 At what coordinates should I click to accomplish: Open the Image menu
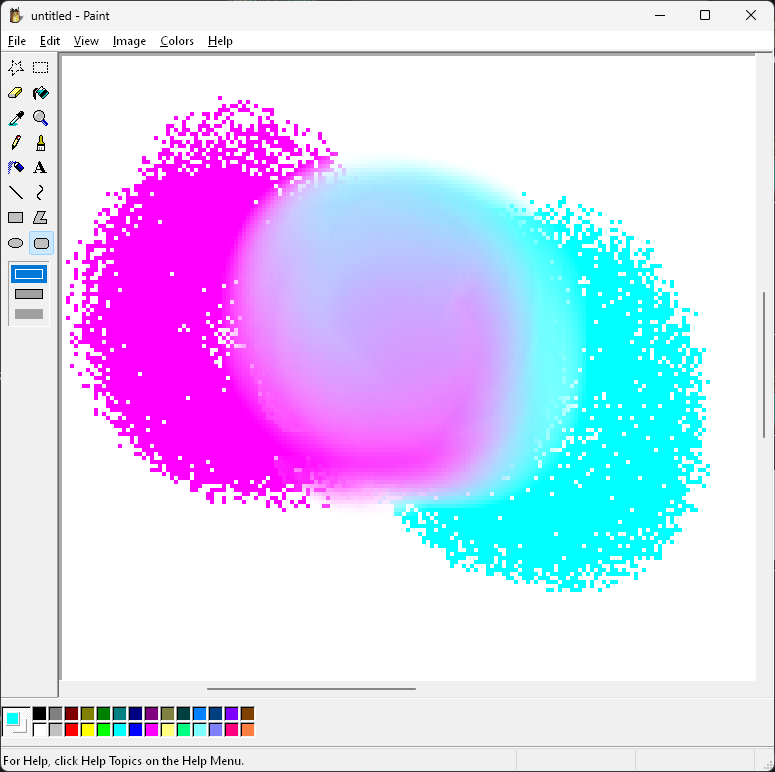point(129,41)
